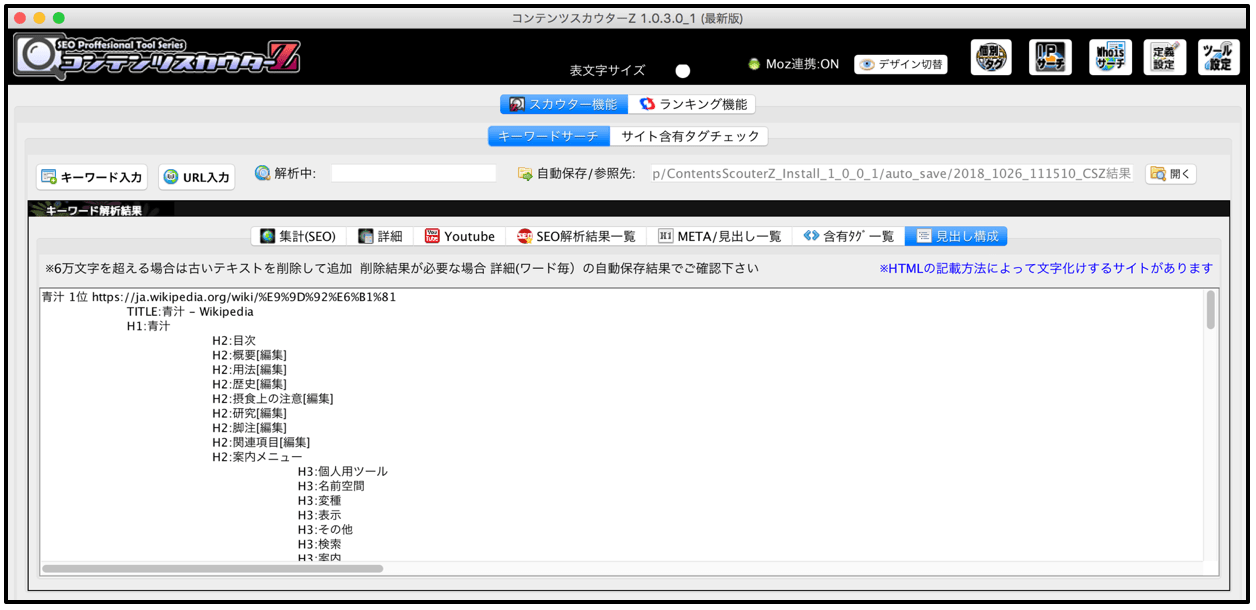Open the 集計(SEO) tab
The height and width of the screenshot is (610, 1256).
tap(298, 236)
